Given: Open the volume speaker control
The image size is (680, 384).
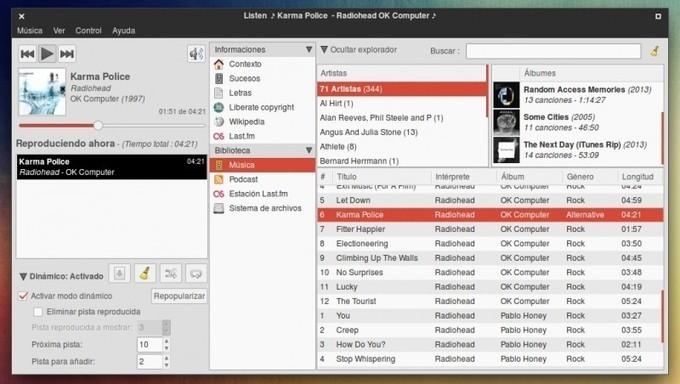Looking at the screenshot, I should 196,54.
